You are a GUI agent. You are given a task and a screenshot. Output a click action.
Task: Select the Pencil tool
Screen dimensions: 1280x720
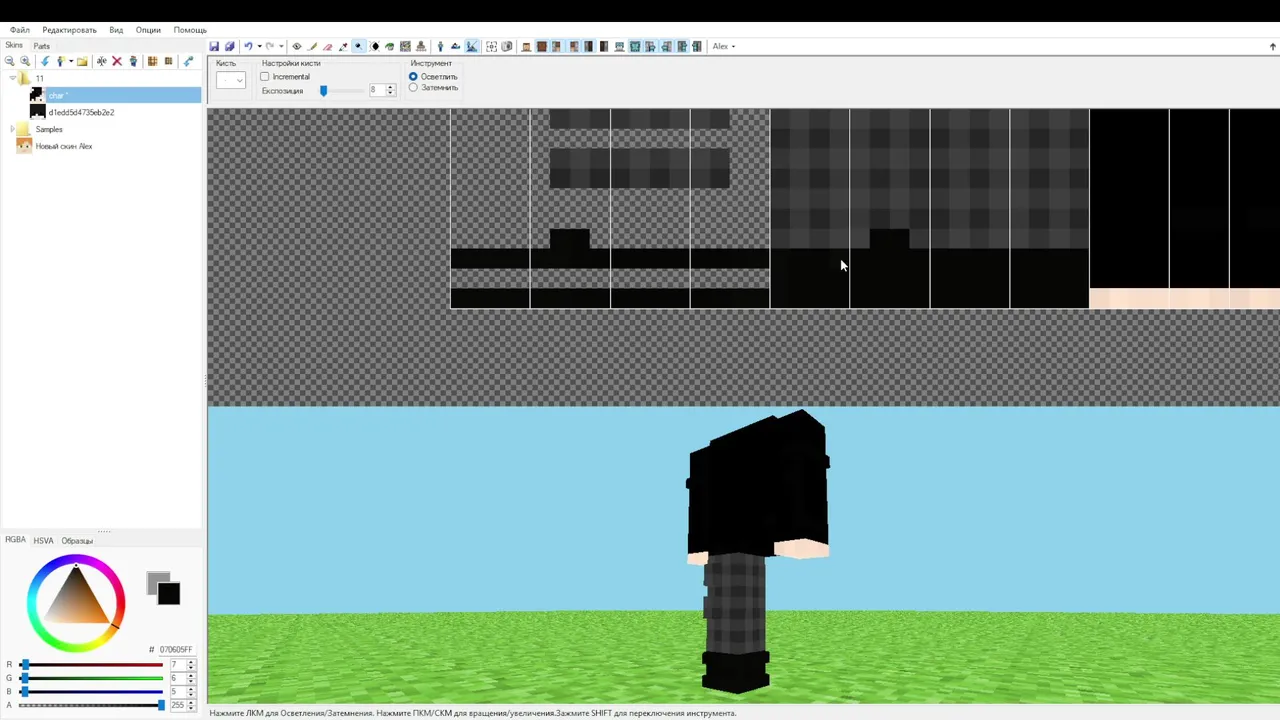pyautogui.click(x=312, y=46)
